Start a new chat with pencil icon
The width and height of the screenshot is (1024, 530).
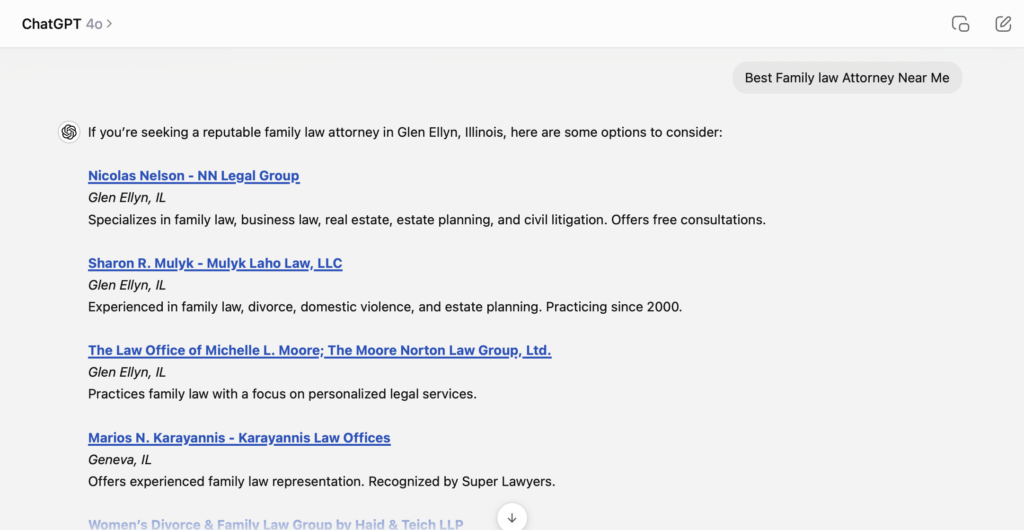(1003, 24)
